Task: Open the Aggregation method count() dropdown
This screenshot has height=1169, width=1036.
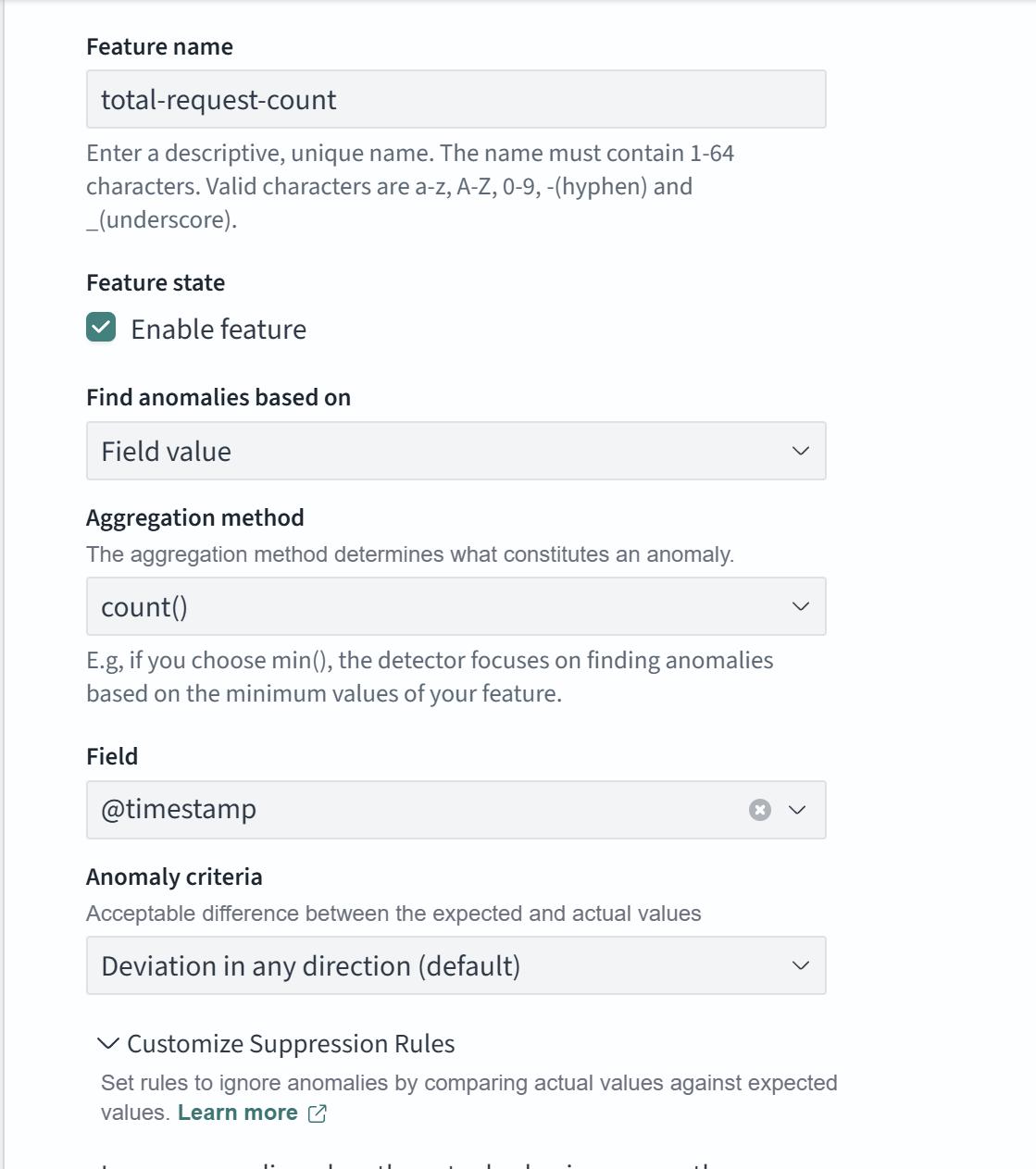Action: pyautogui.click(x=444, y=606)
